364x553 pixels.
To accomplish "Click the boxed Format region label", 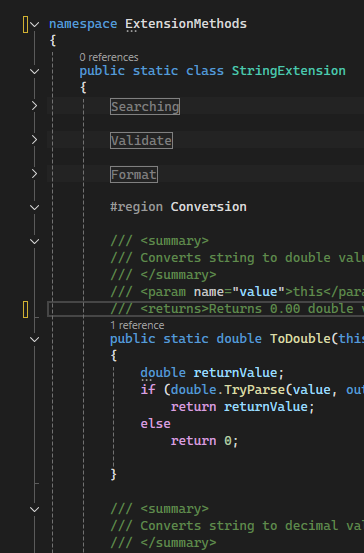I will [x=134, y=175].
